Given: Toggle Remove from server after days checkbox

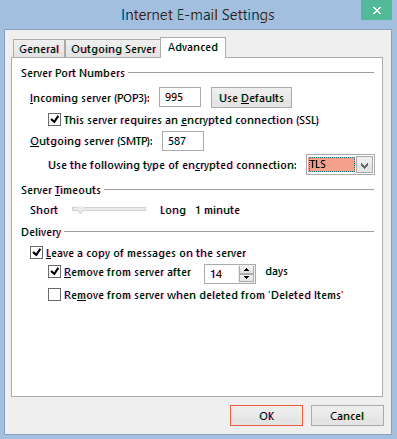Looking at the screenshot, I should (54, 272).
